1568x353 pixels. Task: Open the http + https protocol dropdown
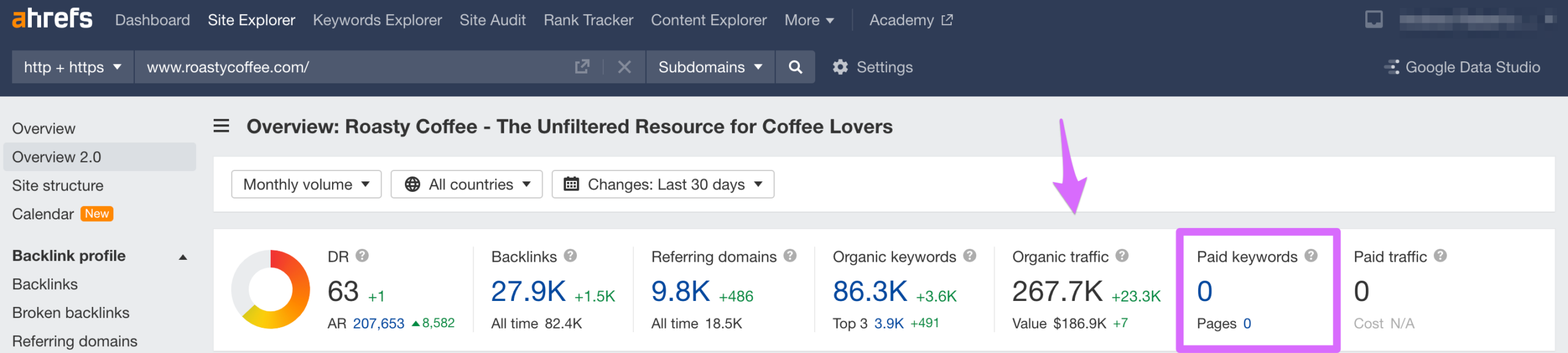pyautogui.click(x=73, y=67)
